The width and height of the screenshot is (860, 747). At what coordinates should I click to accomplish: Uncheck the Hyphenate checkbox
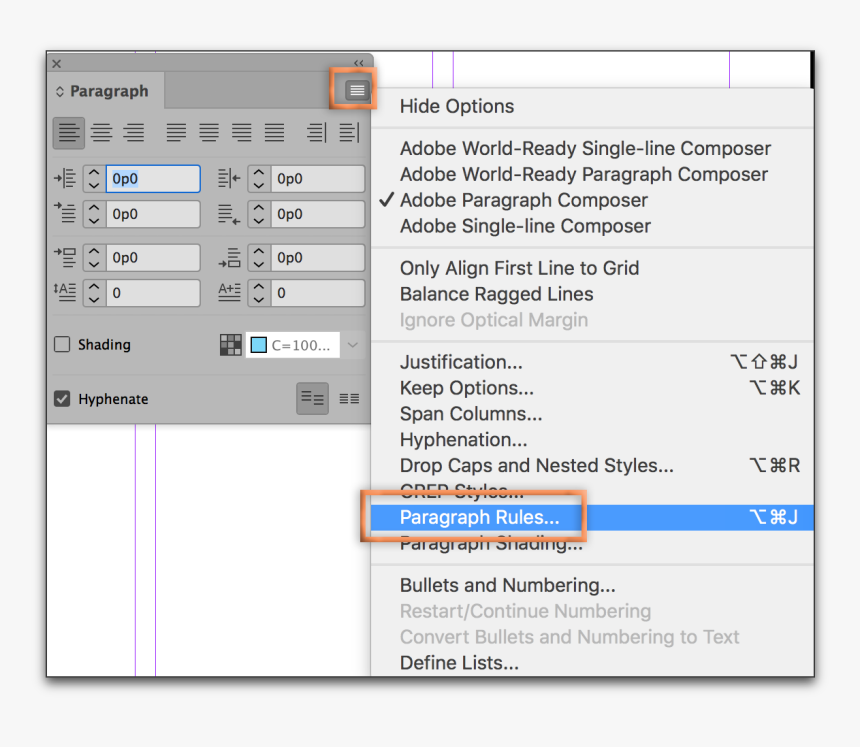pos(62,399)
